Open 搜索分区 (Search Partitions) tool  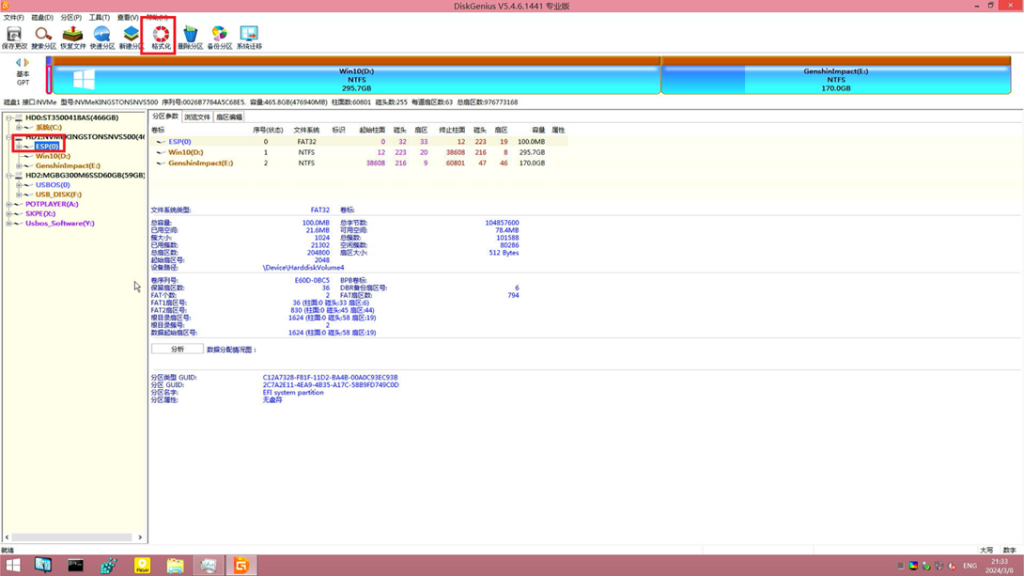coord(43,38)
